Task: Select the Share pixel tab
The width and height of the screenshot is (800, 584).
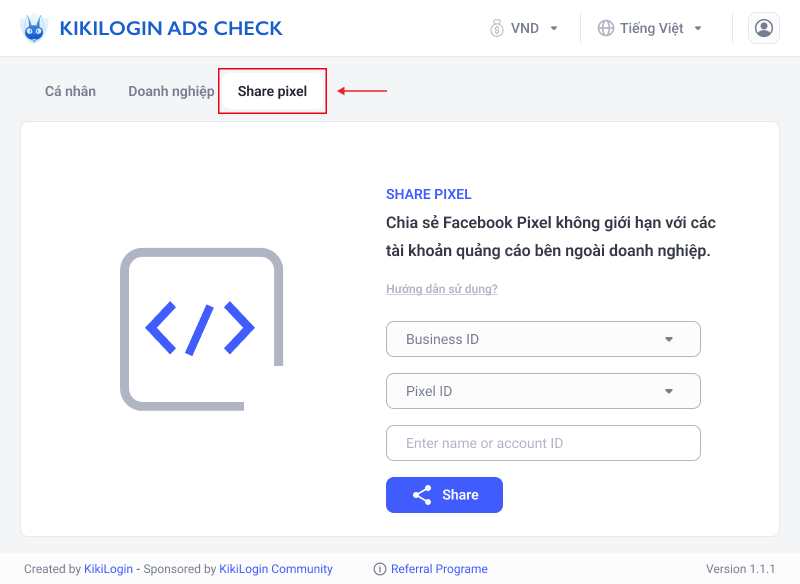Action: click(x=272, y=91)
